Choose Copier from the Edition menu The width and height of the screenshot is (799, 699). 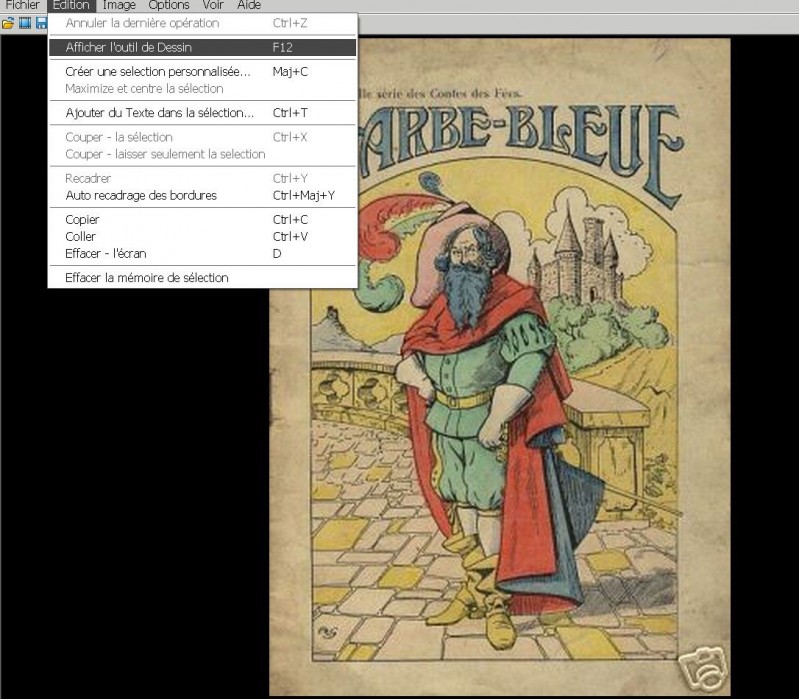[x=202, y=220]
